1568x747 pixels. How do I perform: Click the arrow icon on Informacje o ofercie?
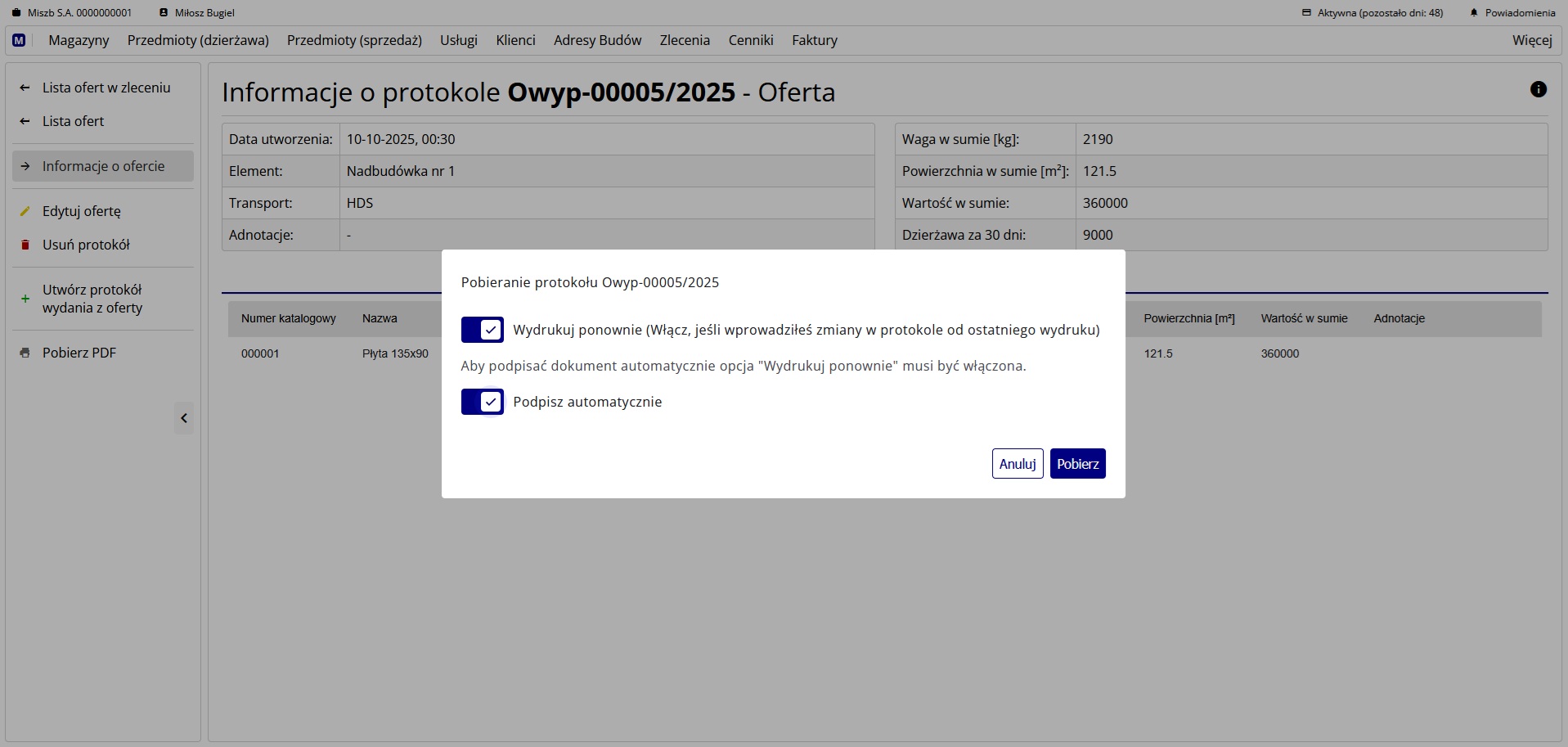click(25, 166)
